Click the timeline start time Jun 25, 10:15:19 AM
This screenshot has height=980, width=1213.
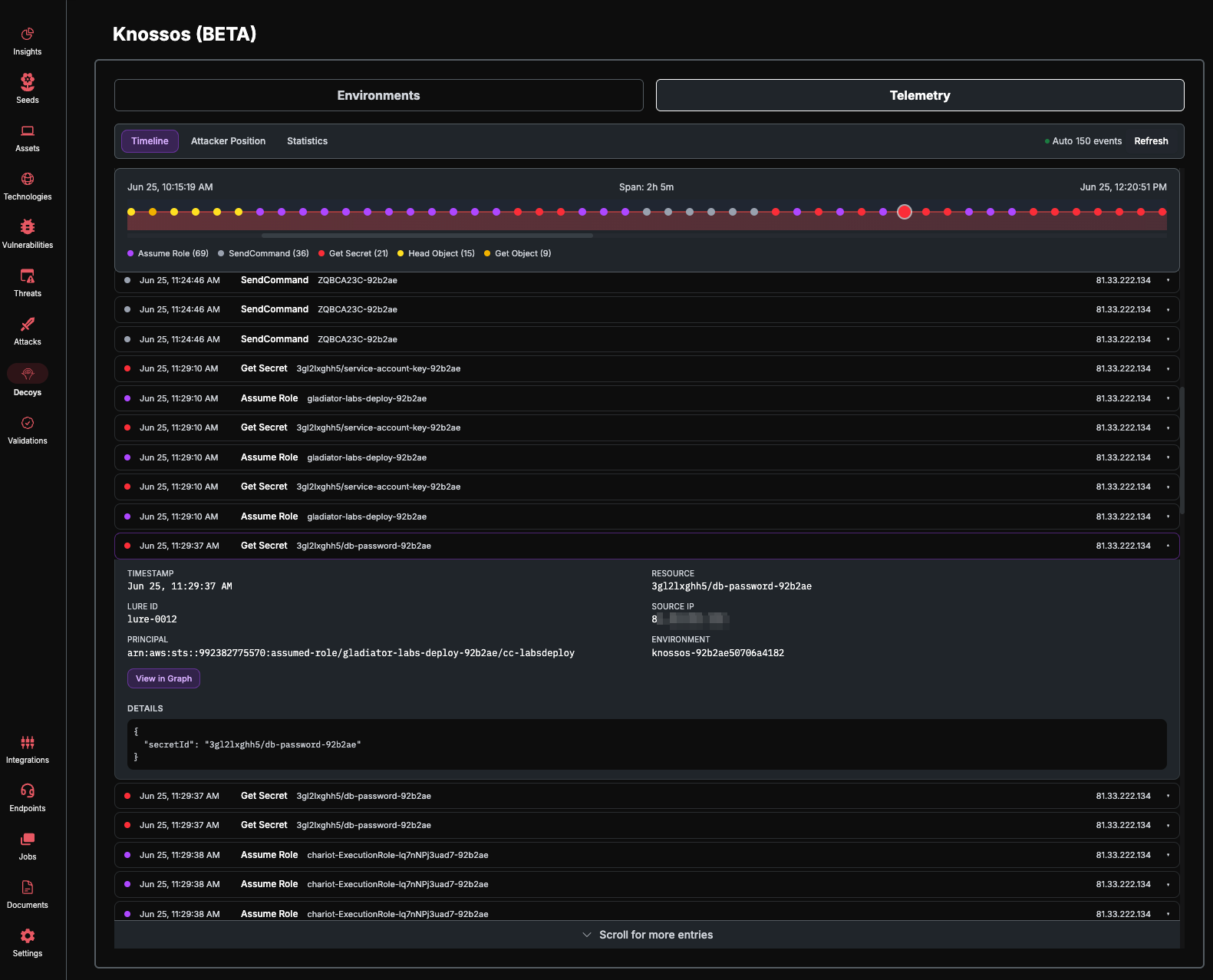click(170, 187)
